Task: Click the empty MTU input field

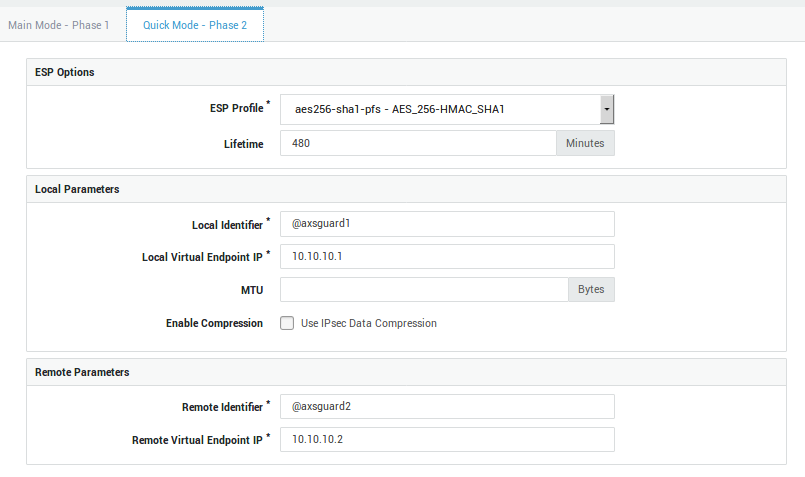Action: [424, 290]
